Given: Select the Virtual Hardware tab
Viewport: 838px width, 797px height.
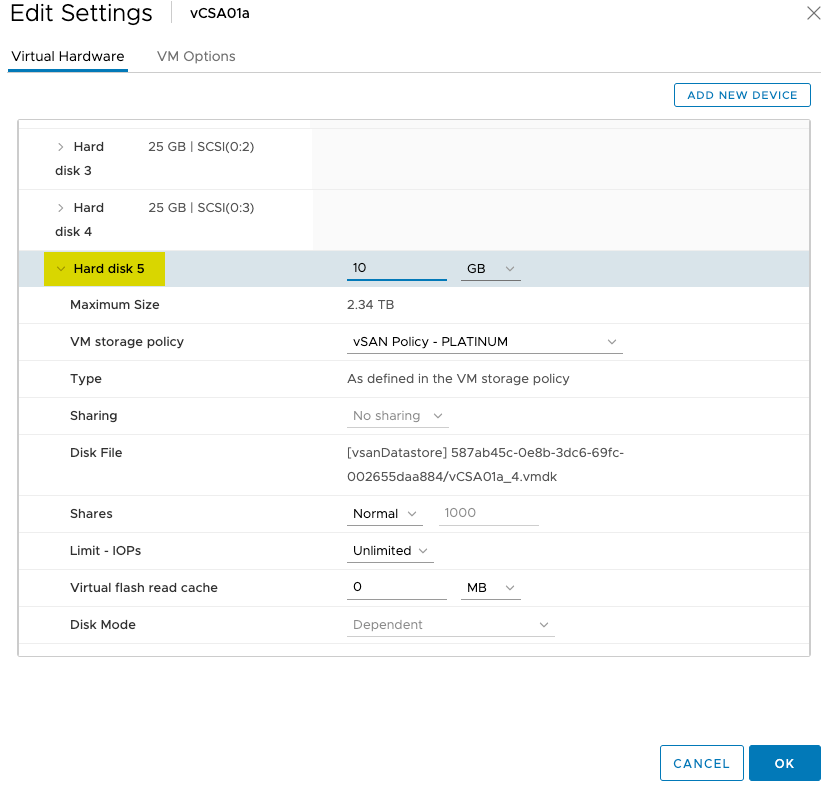Looking at the screenshot, I should point(68,56).
